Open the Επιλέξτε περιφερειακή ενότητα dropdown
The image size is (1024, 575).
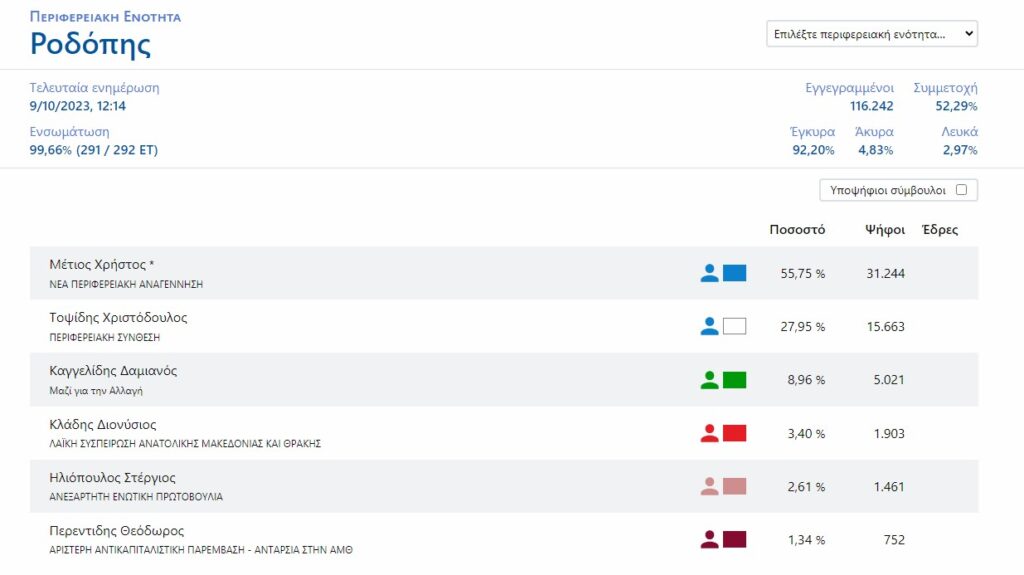[871, 34]
